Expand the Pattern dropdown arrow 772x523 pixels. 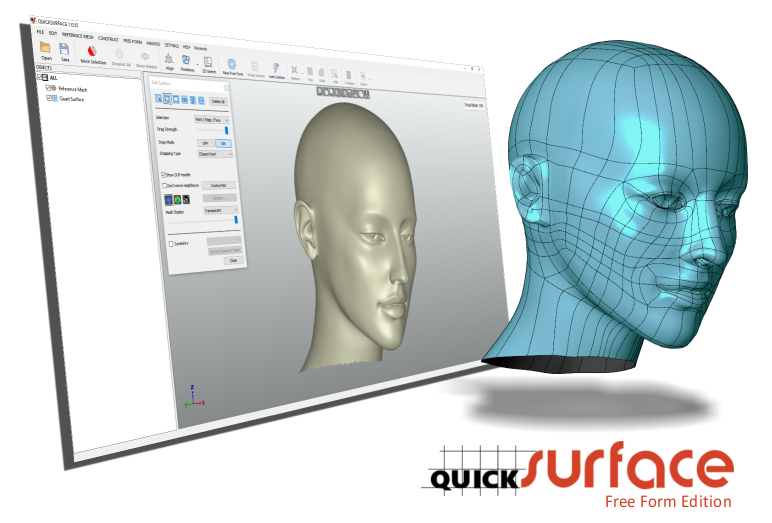coord(302,73)
